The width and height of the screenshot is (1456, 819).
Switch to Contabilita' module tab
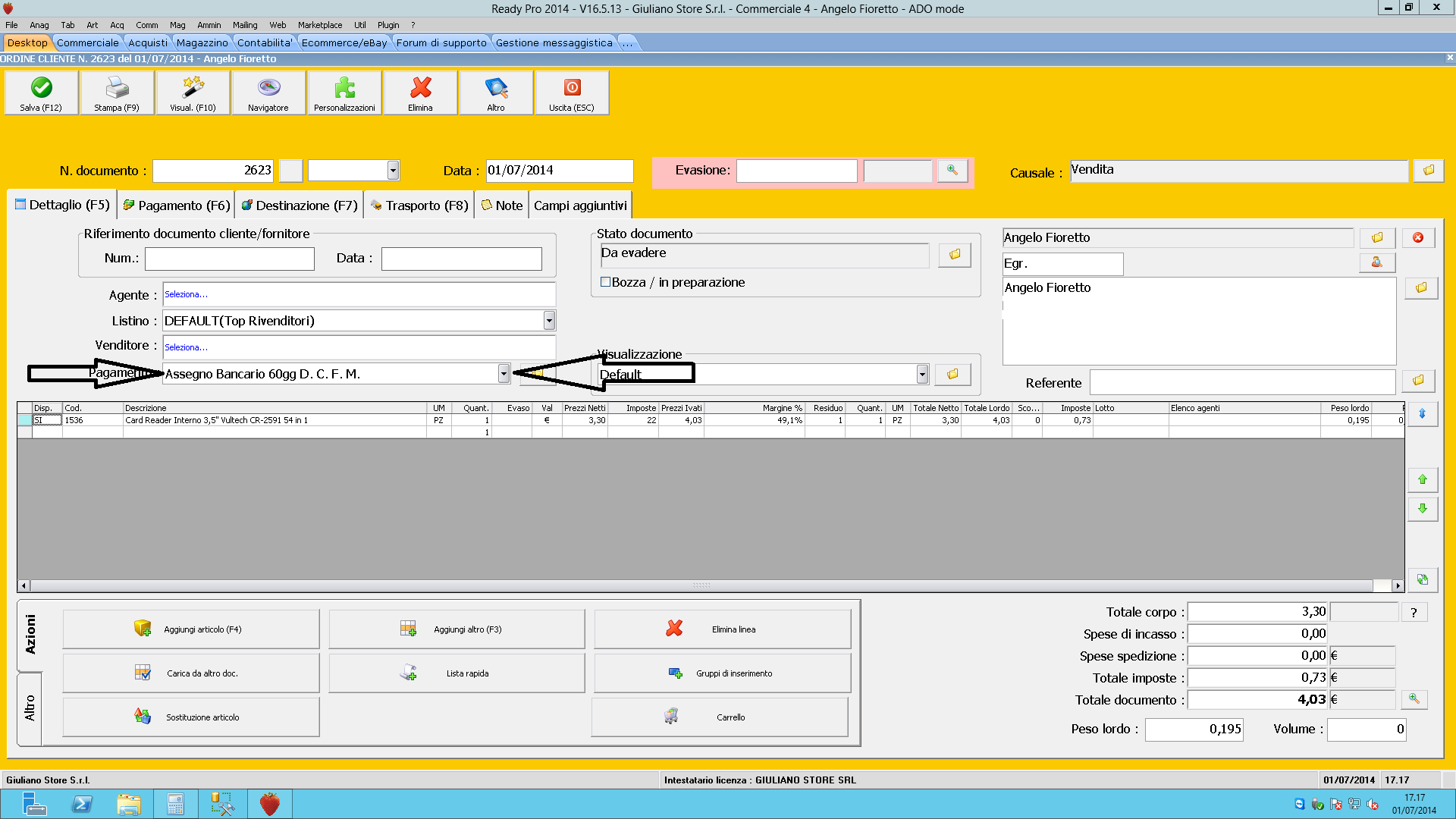coord(265,42)
